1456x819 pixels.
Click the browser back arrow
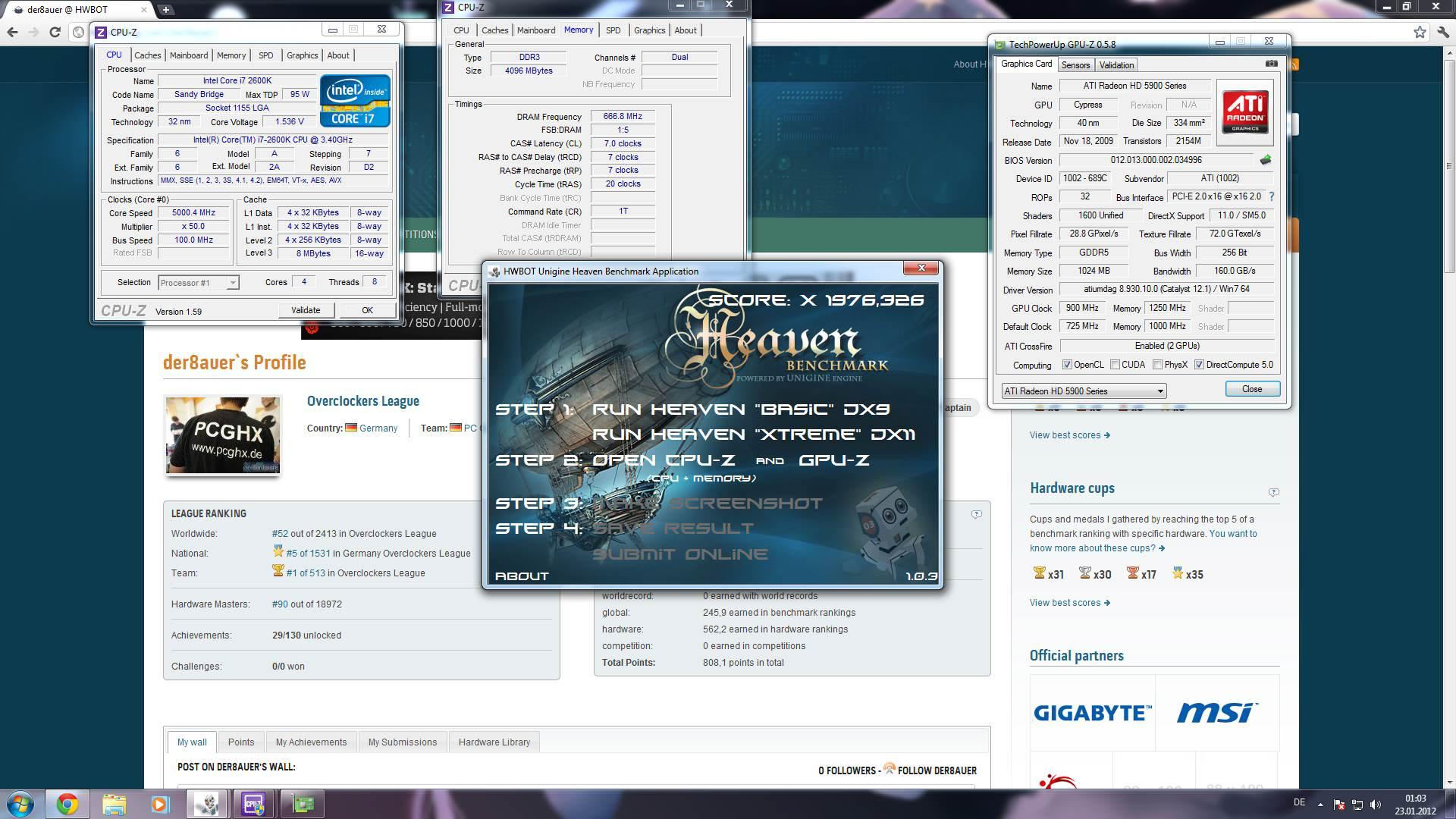click(12, 32)
